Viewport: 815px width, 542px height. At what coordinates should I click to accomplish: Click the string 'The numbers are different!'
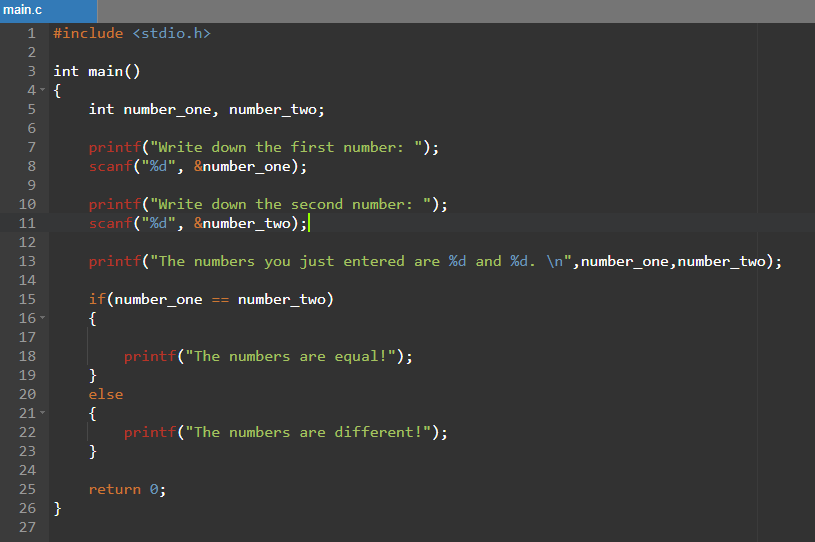(x=308, y=432)
